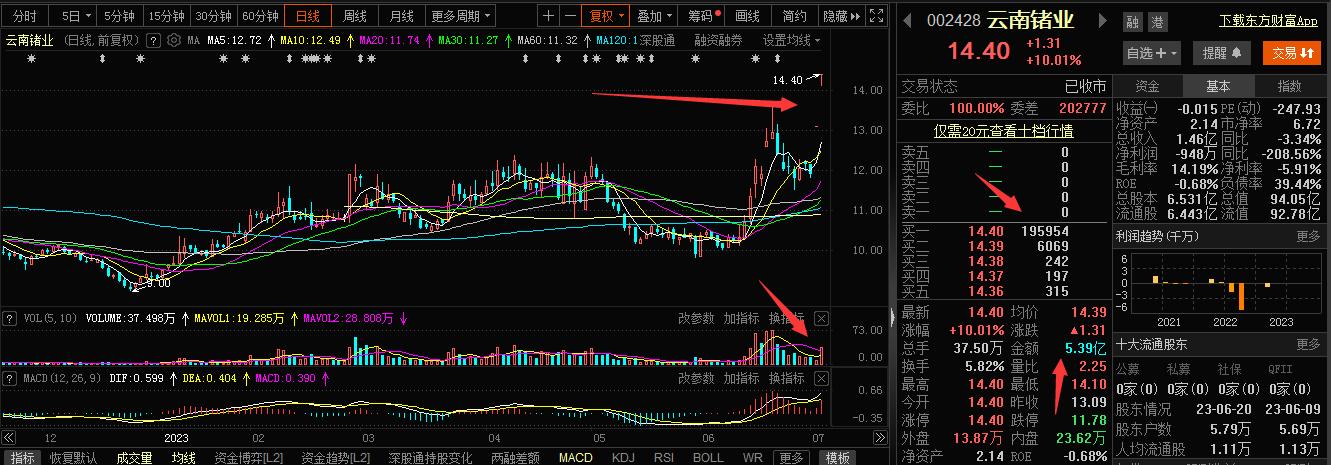This screenshot has height=465, width=1331.
Task: Toggle 简约 simple view mode
Action: tap(794, 16)
